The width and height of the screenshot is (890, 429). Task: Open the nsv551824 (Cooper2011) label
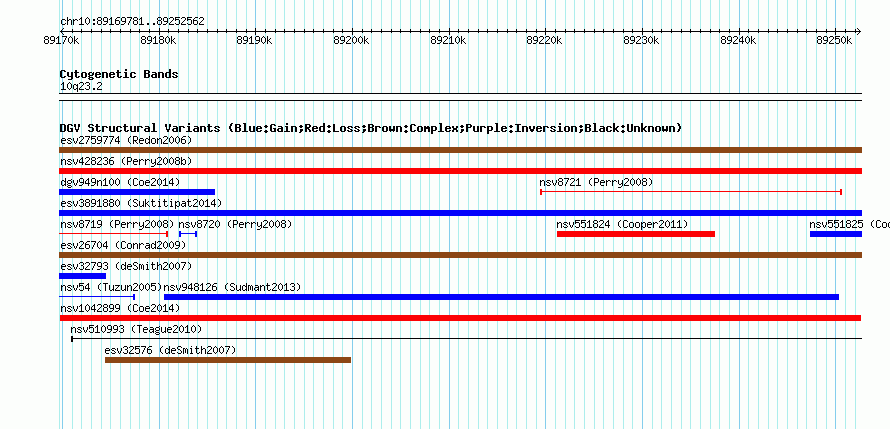622,224
